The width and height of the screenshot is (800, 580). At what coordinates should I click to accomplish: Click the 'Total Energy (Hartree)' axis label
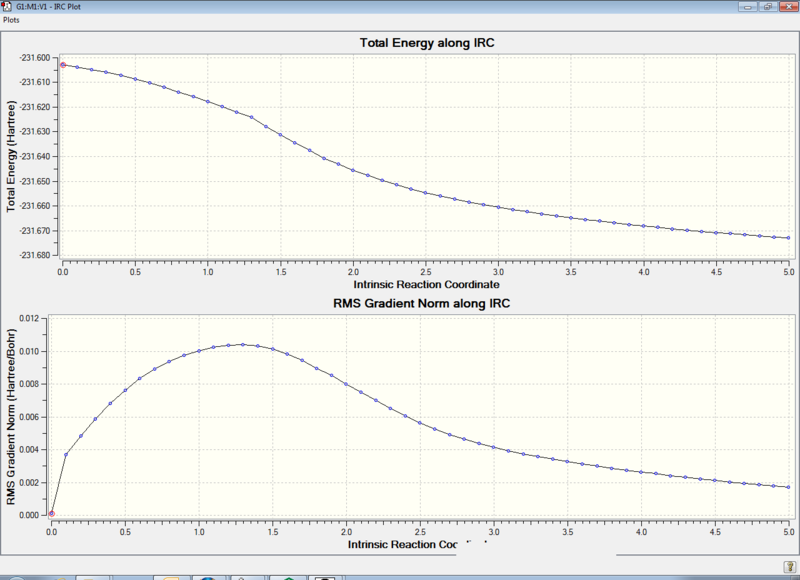[11, 156]
